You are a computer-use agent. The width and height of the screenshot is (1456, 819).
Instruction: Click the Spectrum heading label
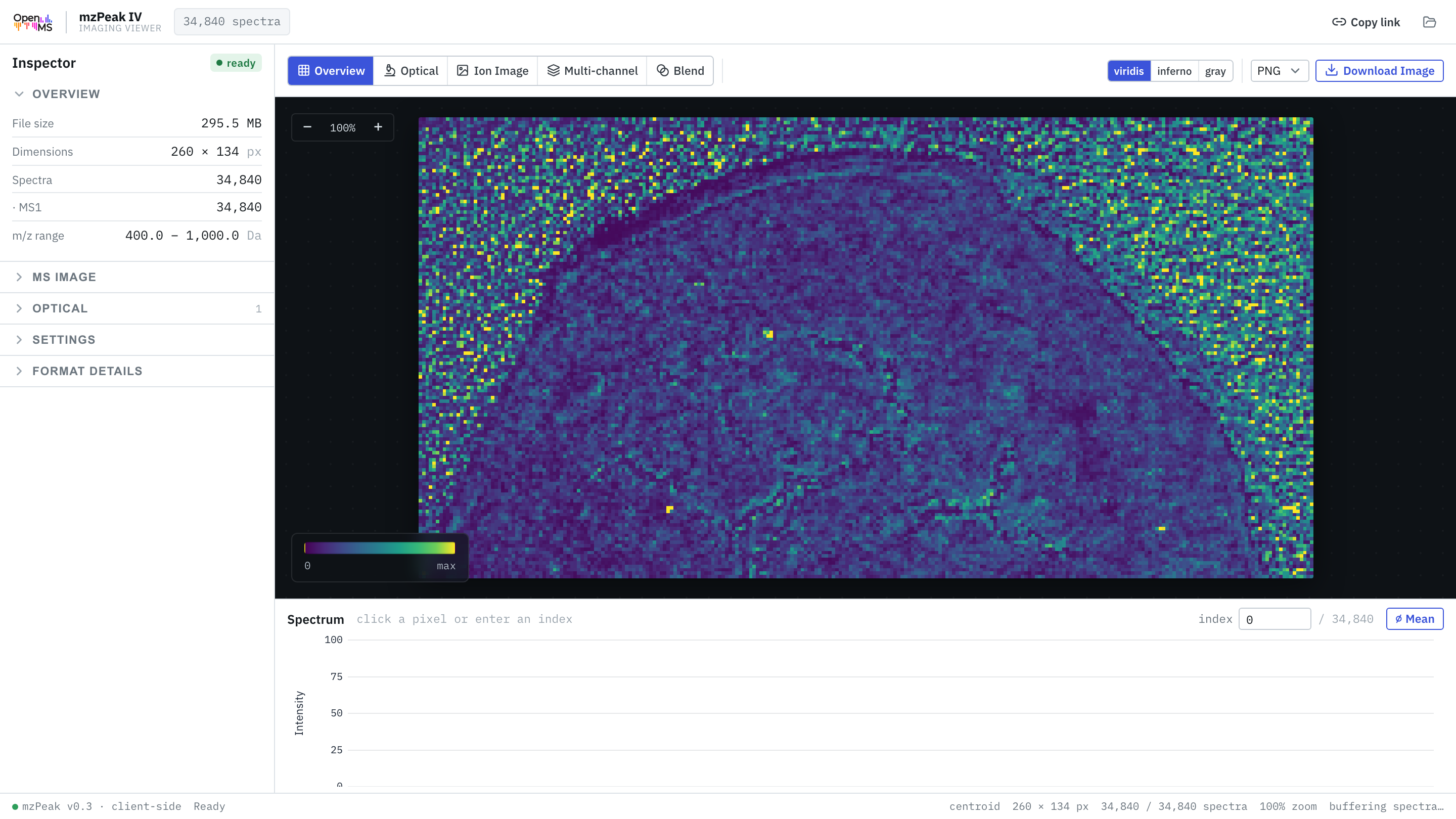(x=315, y=619)
